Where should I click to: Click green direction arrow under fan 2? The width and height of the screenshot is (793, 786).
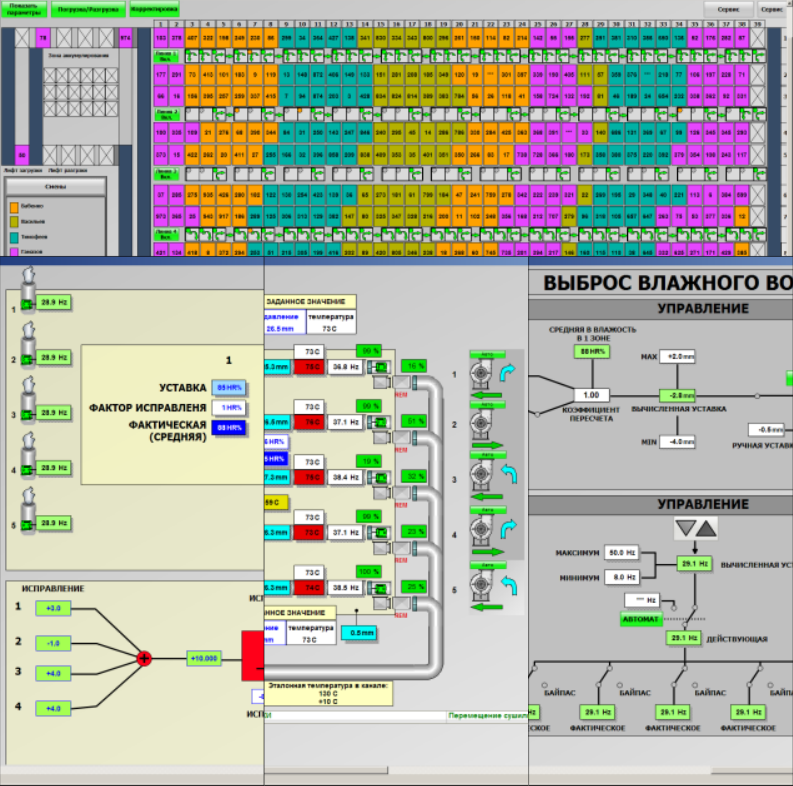click(488, 445)
